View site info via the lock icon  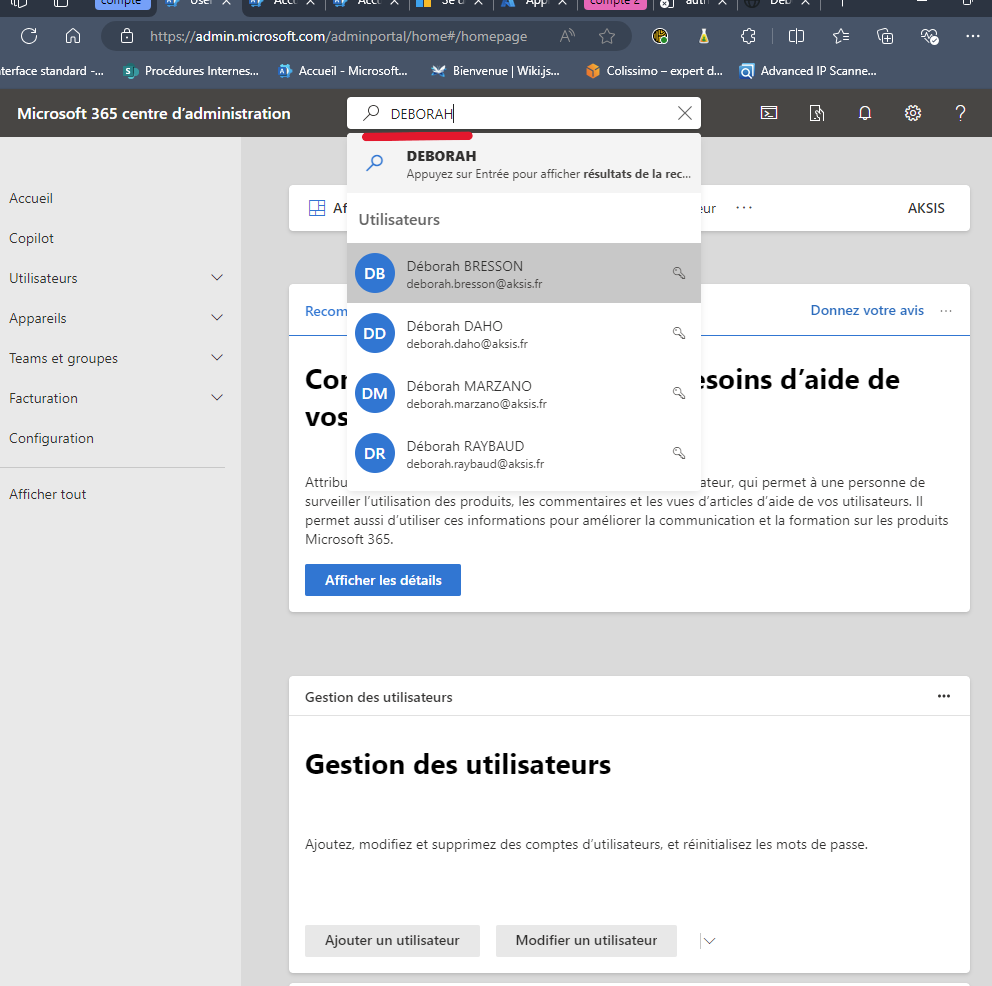tap(127, 36)
